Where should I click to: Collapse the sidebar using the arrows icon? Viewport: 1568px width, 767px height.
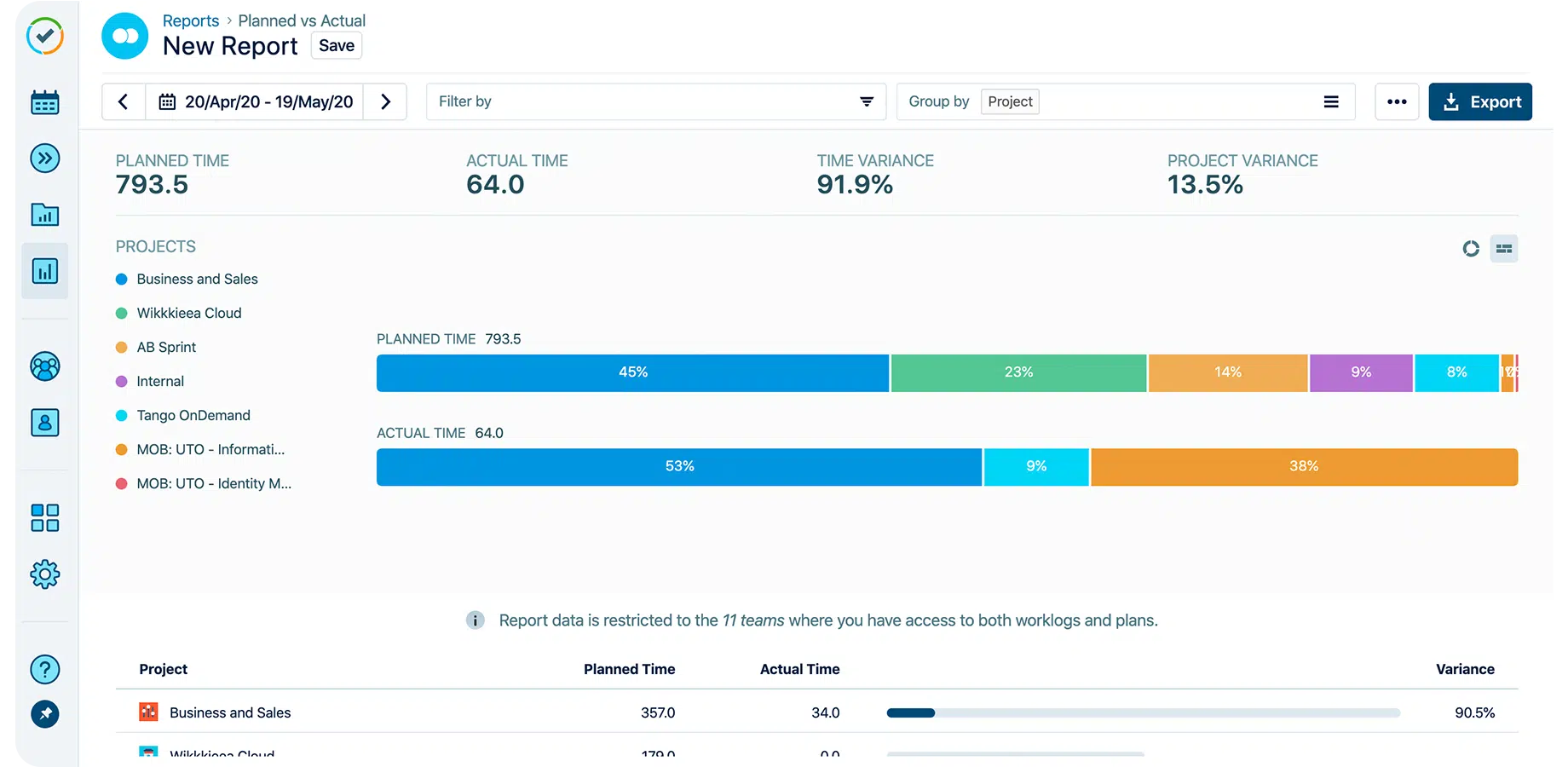click(44, 159)
